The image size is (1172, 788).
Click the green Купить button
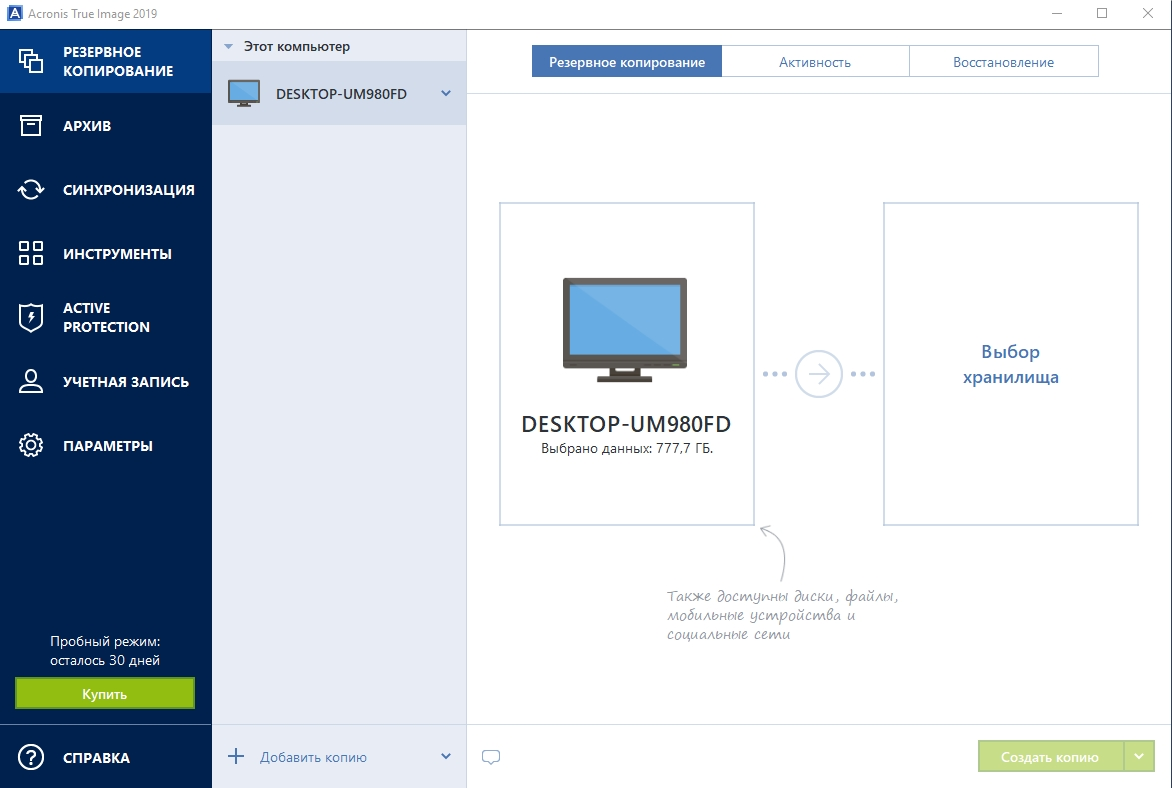(x=105, y=694)
